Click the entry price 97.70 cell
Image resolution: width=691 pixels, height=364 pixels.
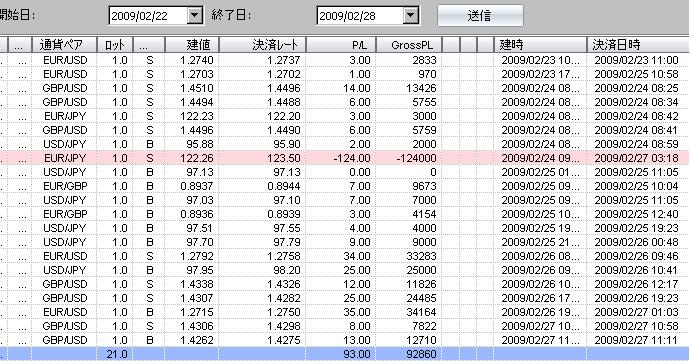pyautogui.click(x=200, y=242)
